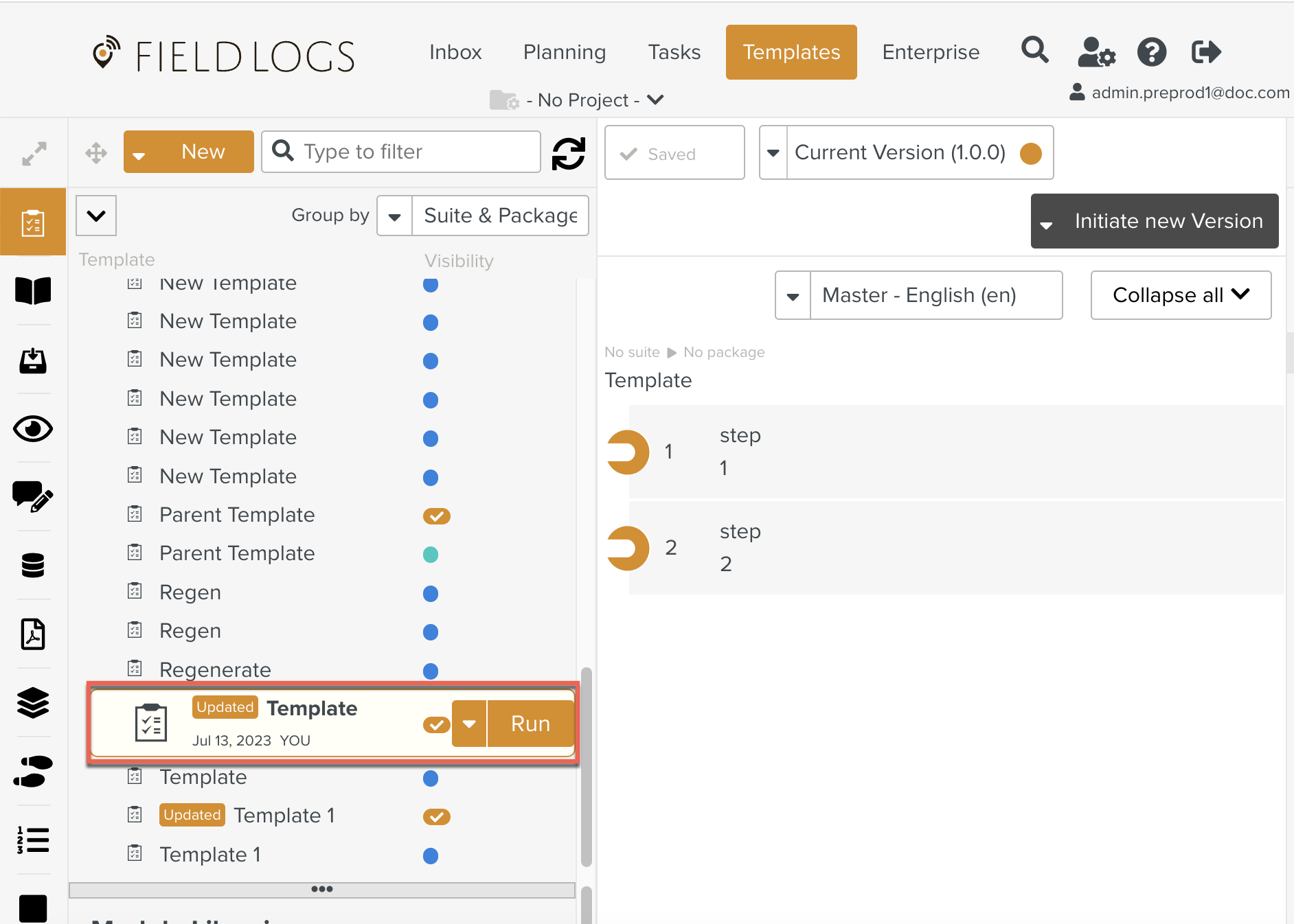
Task: Toggle visibility dot of second Regen
Action: point(431,632)
